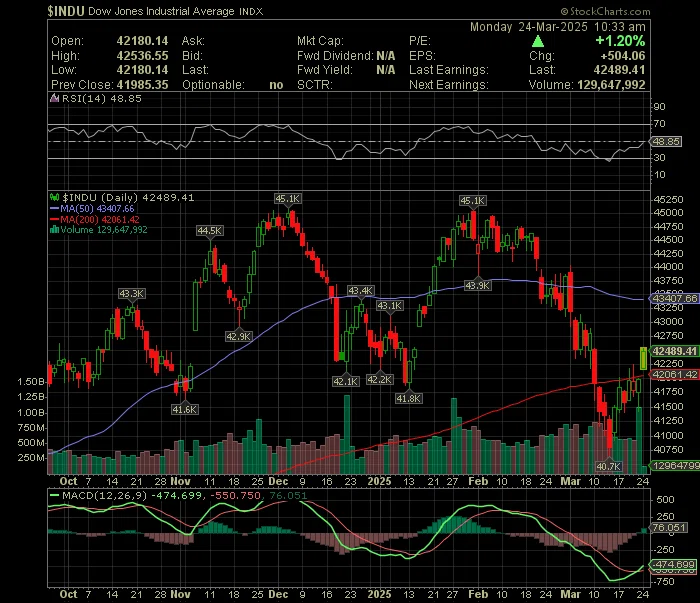This screenshot has width=700, height=603.
Task: Click the 42.2K low annotation
Action: point(380,380)
